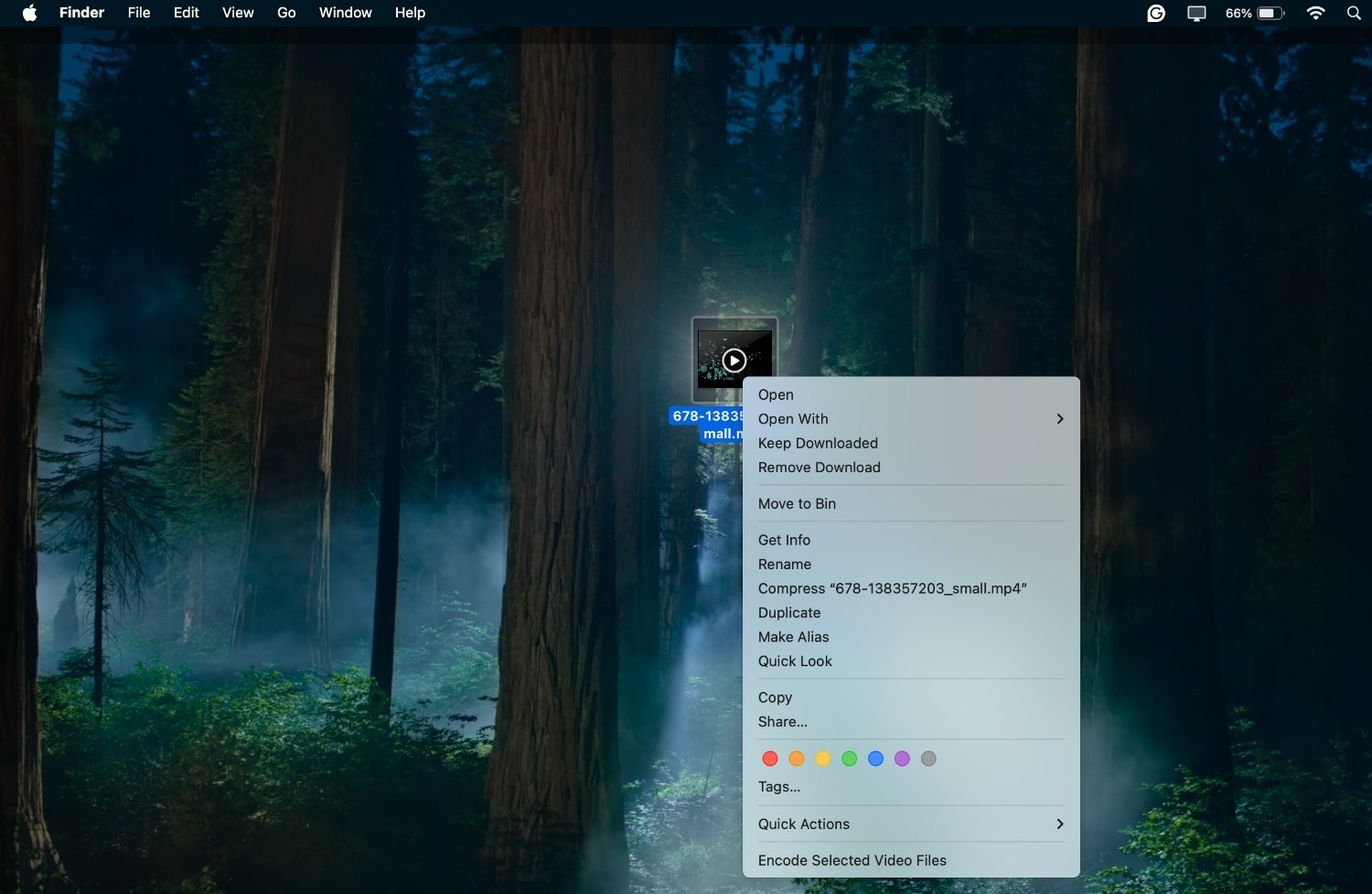The height and width of the screenshot is (894, 1372).
Task: Click the Open With chevron arrow
Action: (1060, 419)
